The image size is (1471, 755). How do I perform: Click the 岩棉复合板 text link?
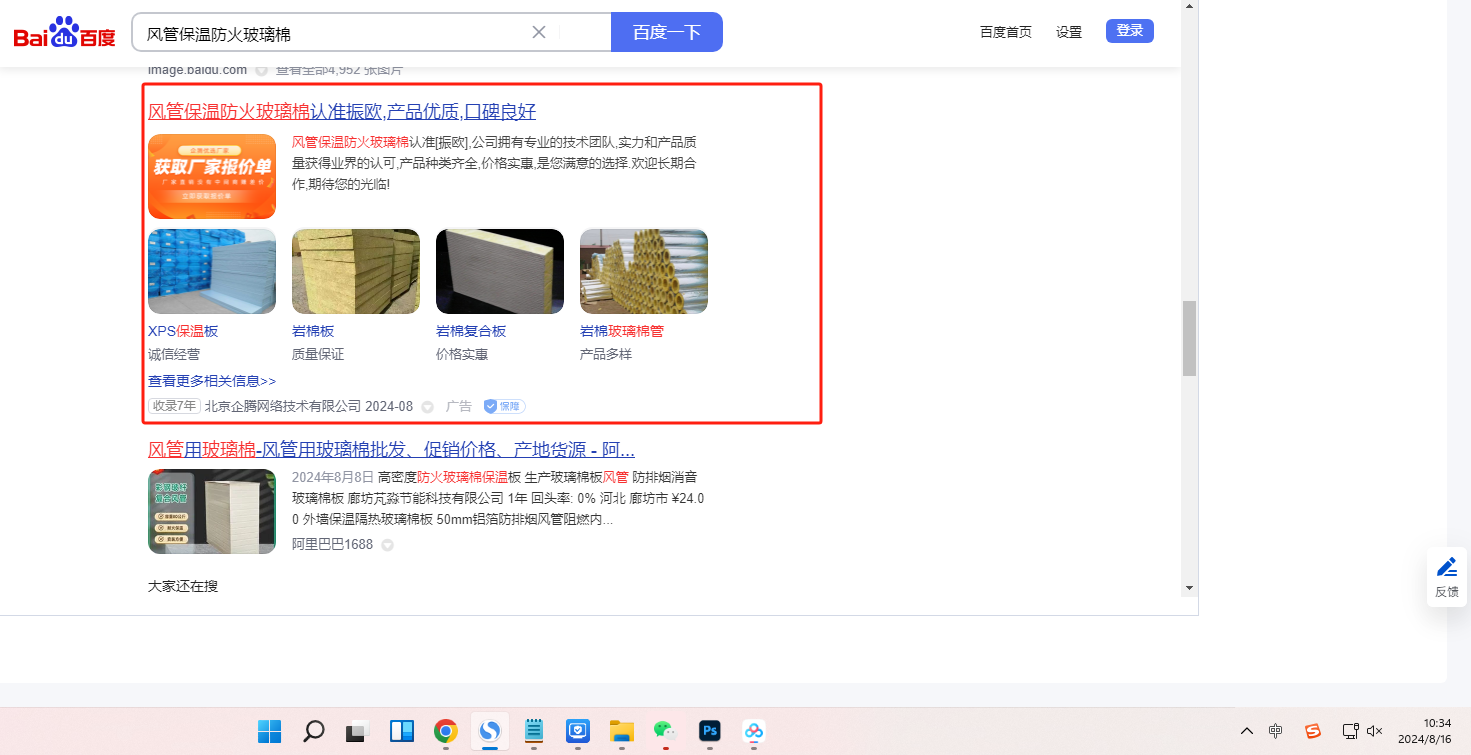tap(471, 331)
